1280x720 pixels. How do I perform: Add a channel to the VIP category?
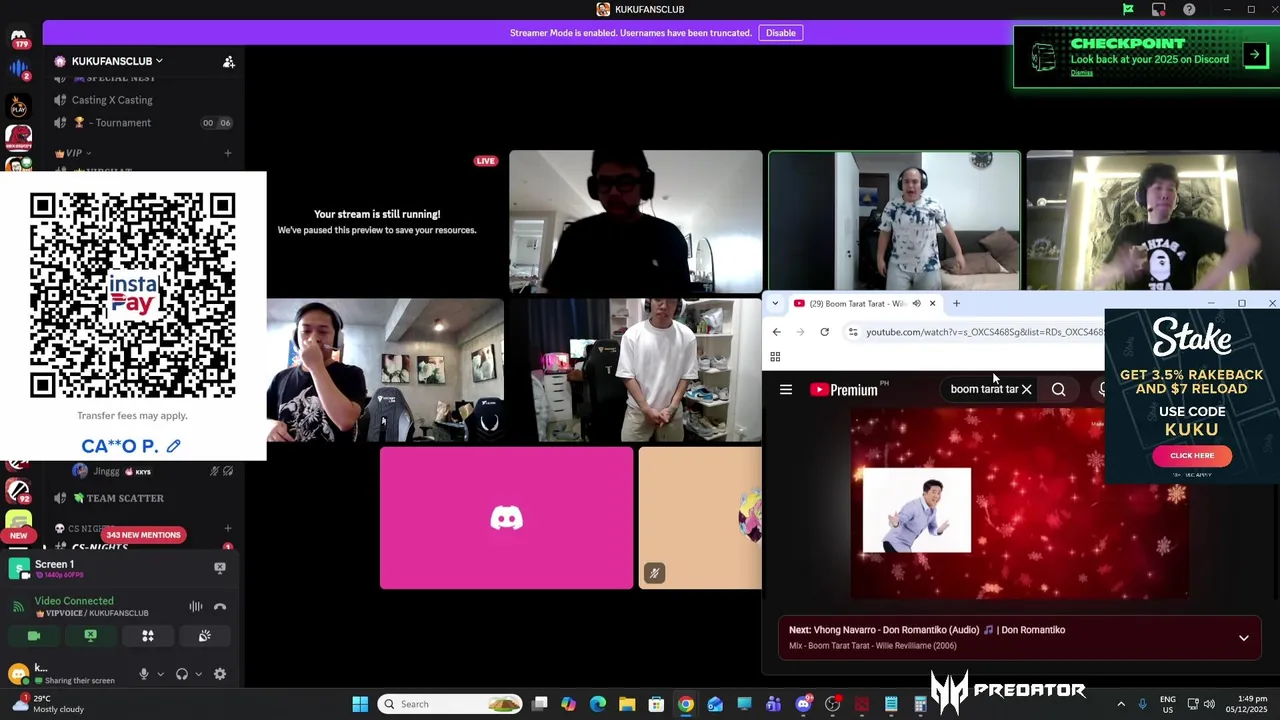tap(228, 153)
